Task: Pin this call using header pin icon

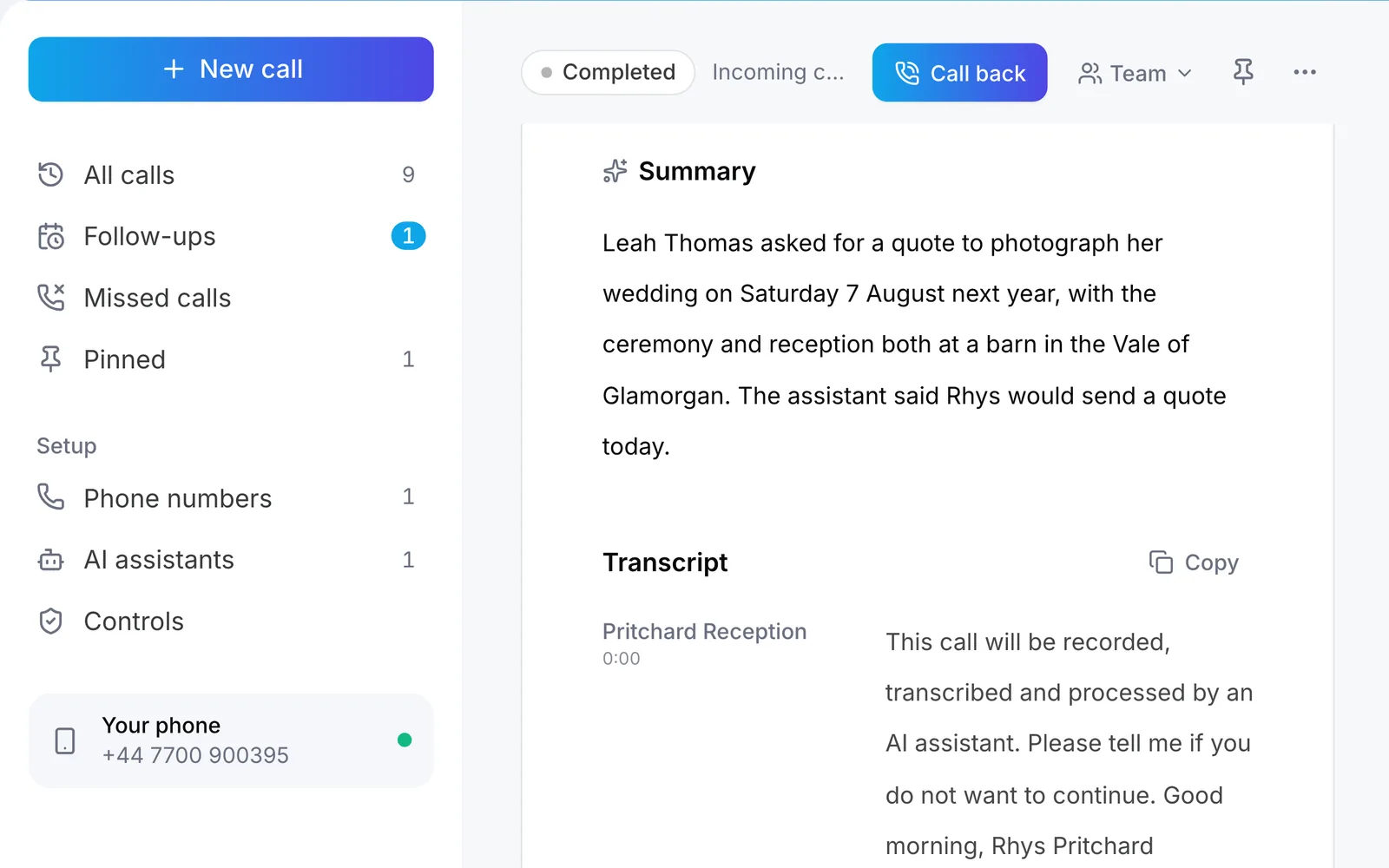Action: tap(1243, 72)
